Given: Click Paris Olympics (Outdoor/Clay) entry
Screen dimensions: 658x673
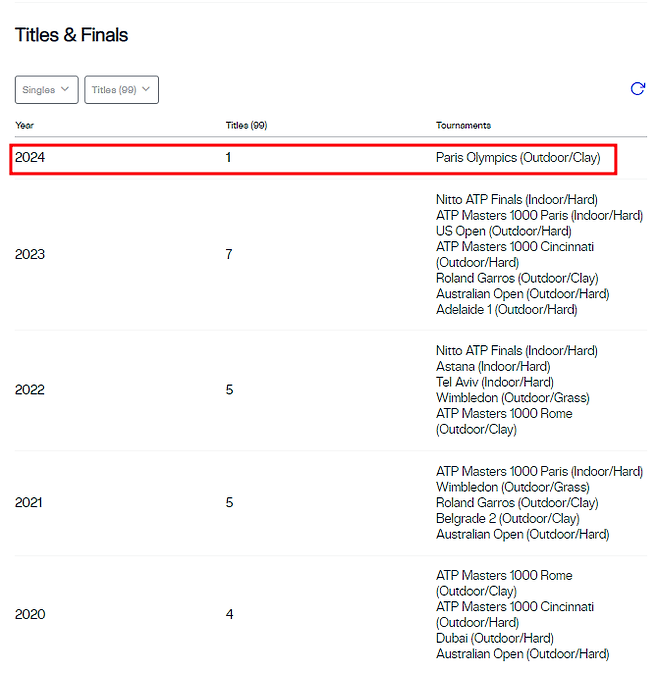Looking at the screenshot, I should (x=518, y=158).
